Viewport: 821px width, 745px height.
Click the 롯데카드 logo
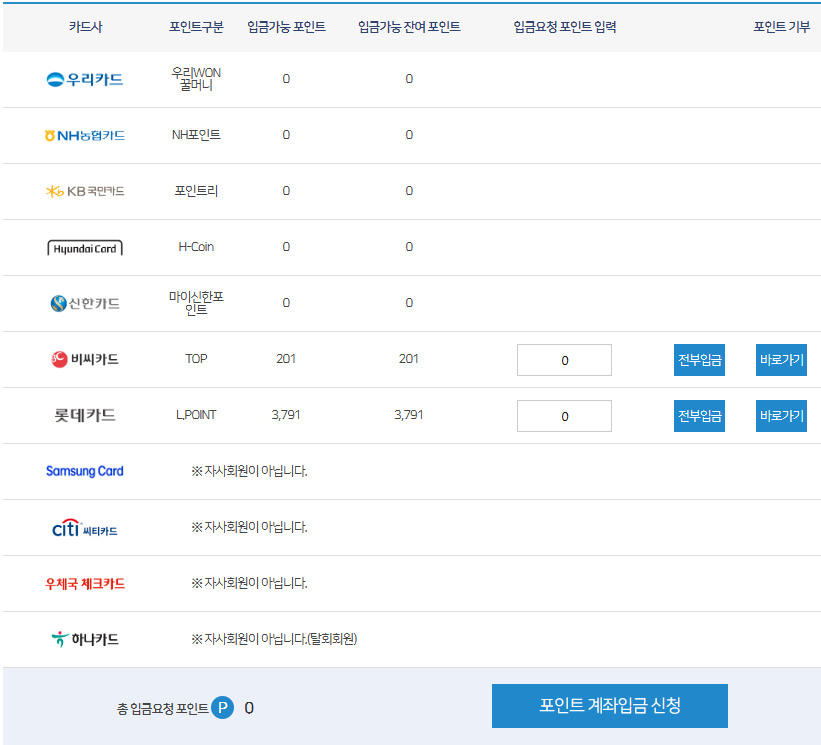pyautogui.click(x=85, y=415)
